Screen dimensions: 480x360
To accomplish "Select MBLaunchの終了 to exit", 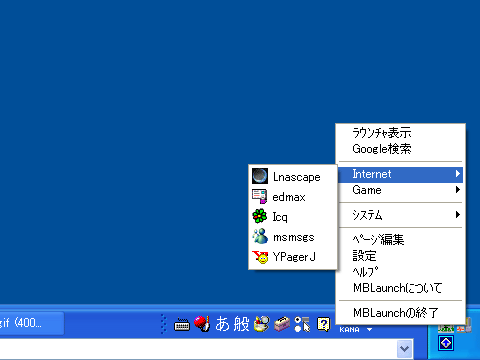I will [400, 313].
